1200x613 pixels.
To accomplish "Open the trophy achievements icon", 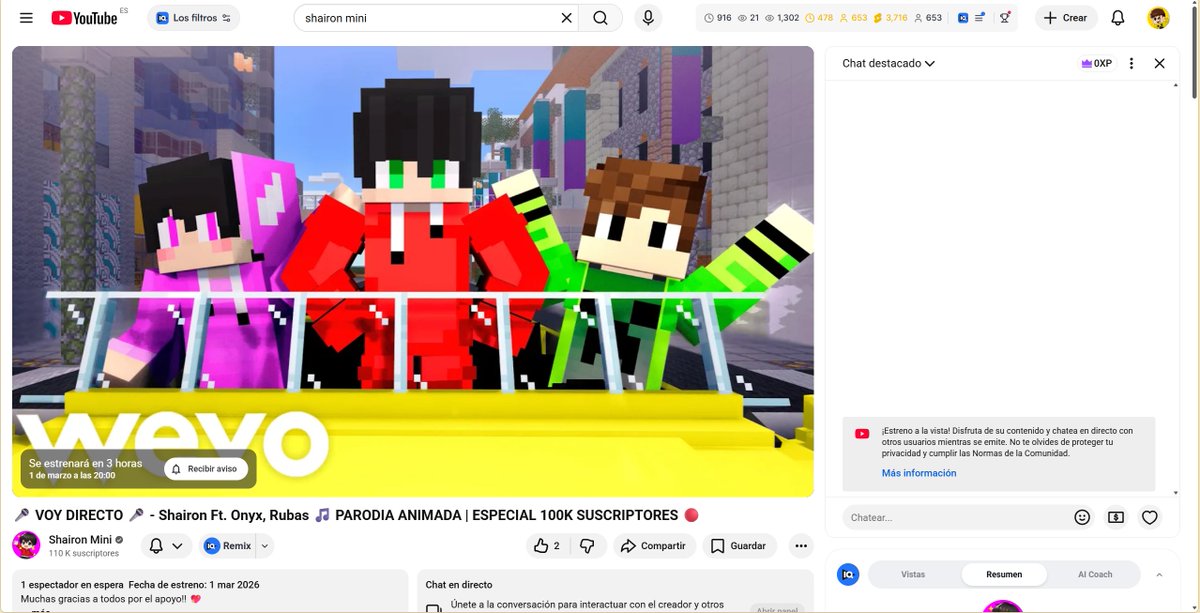I will [1004, 18].
